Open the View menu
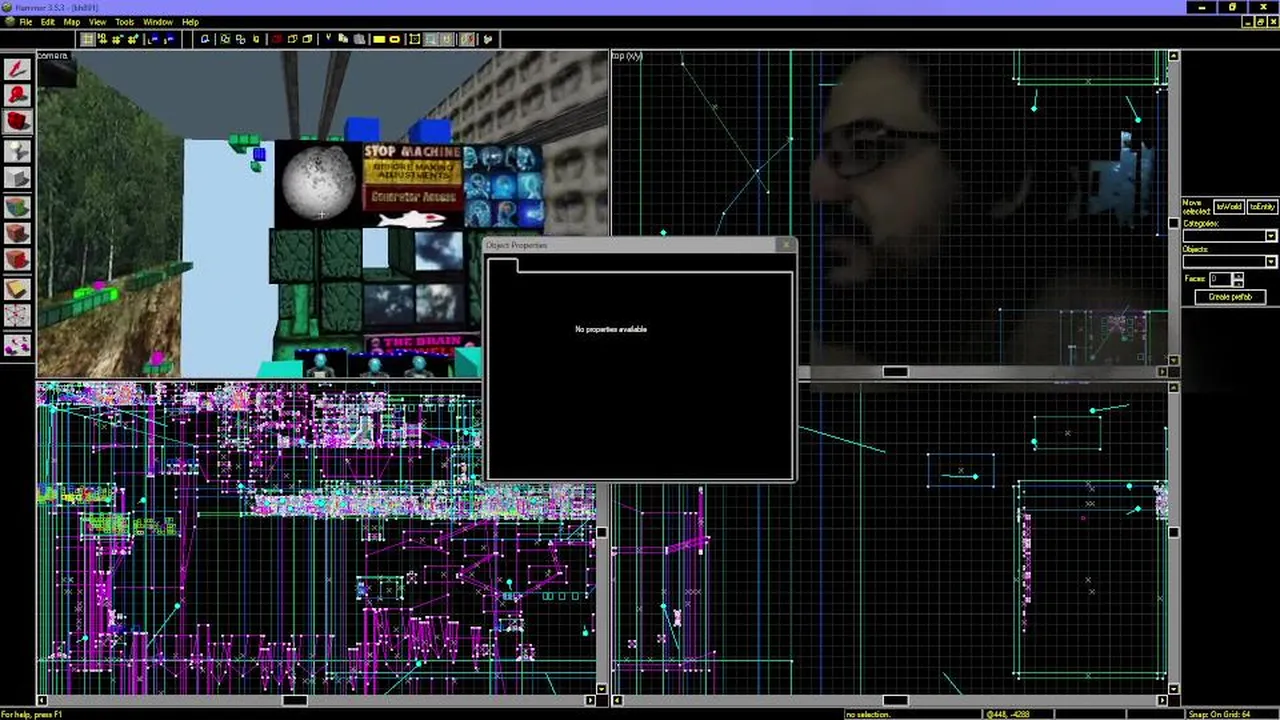 point(97,21)
